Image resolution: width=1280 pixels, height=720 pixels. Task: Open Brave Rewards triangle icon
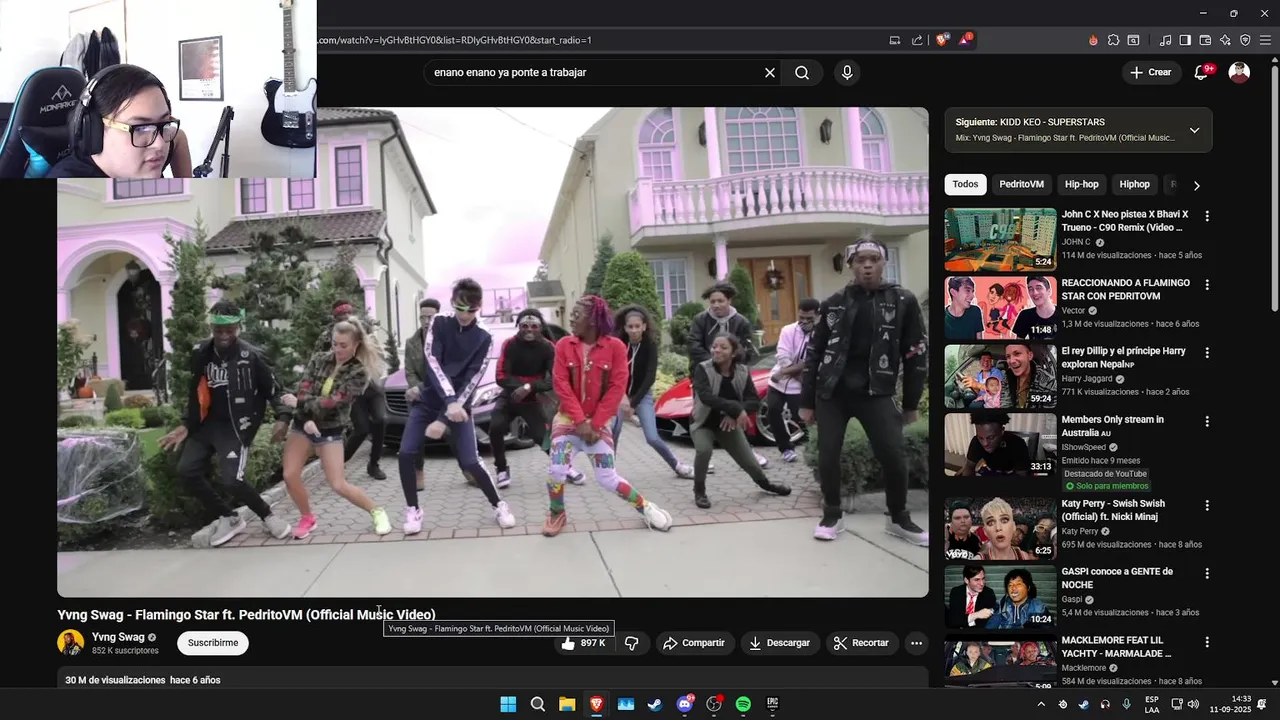pos(965,40)
